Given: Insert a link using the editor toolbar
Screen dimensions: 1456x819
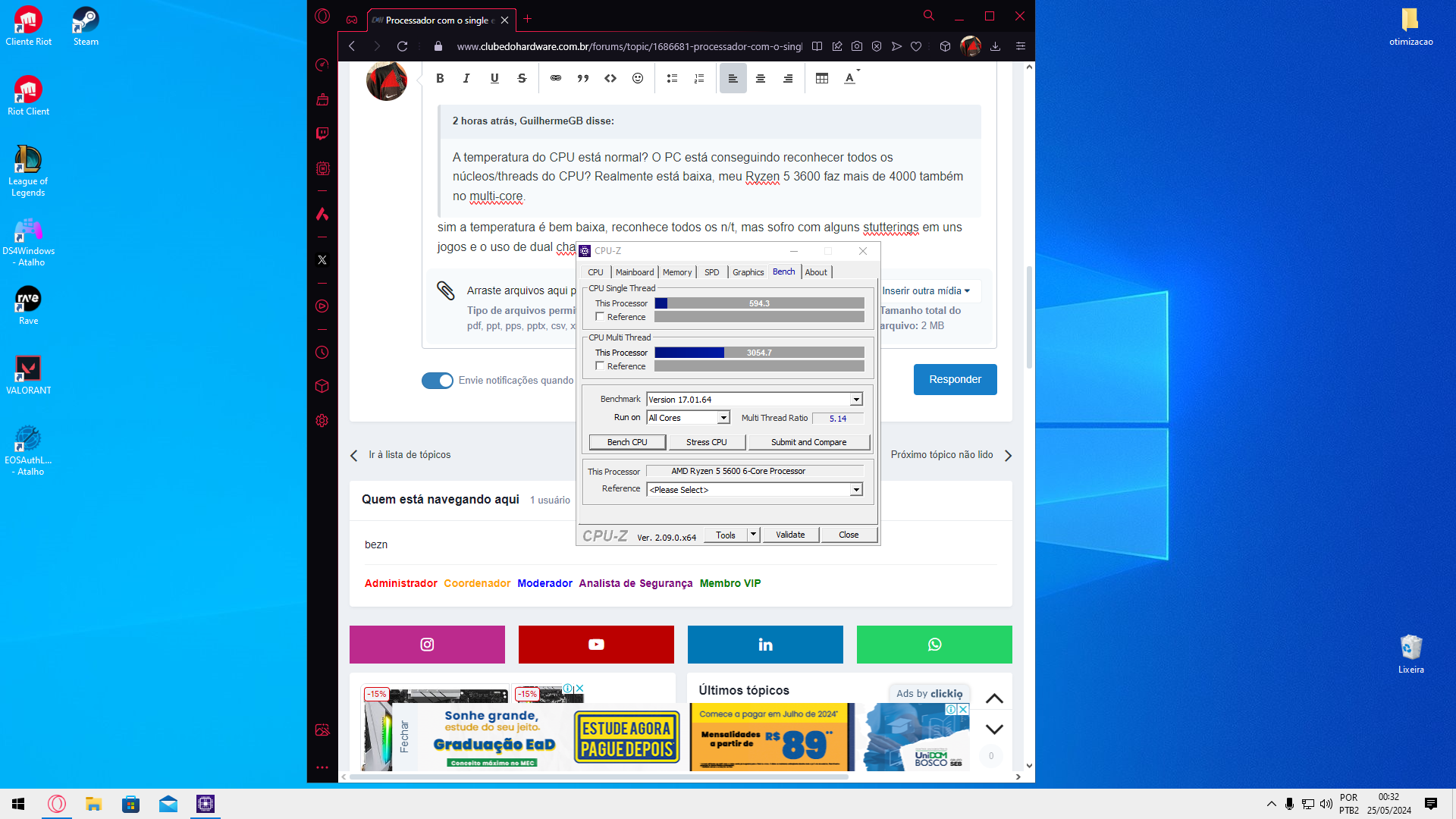Looking at the screenshot, I should (x=556, y=78).
